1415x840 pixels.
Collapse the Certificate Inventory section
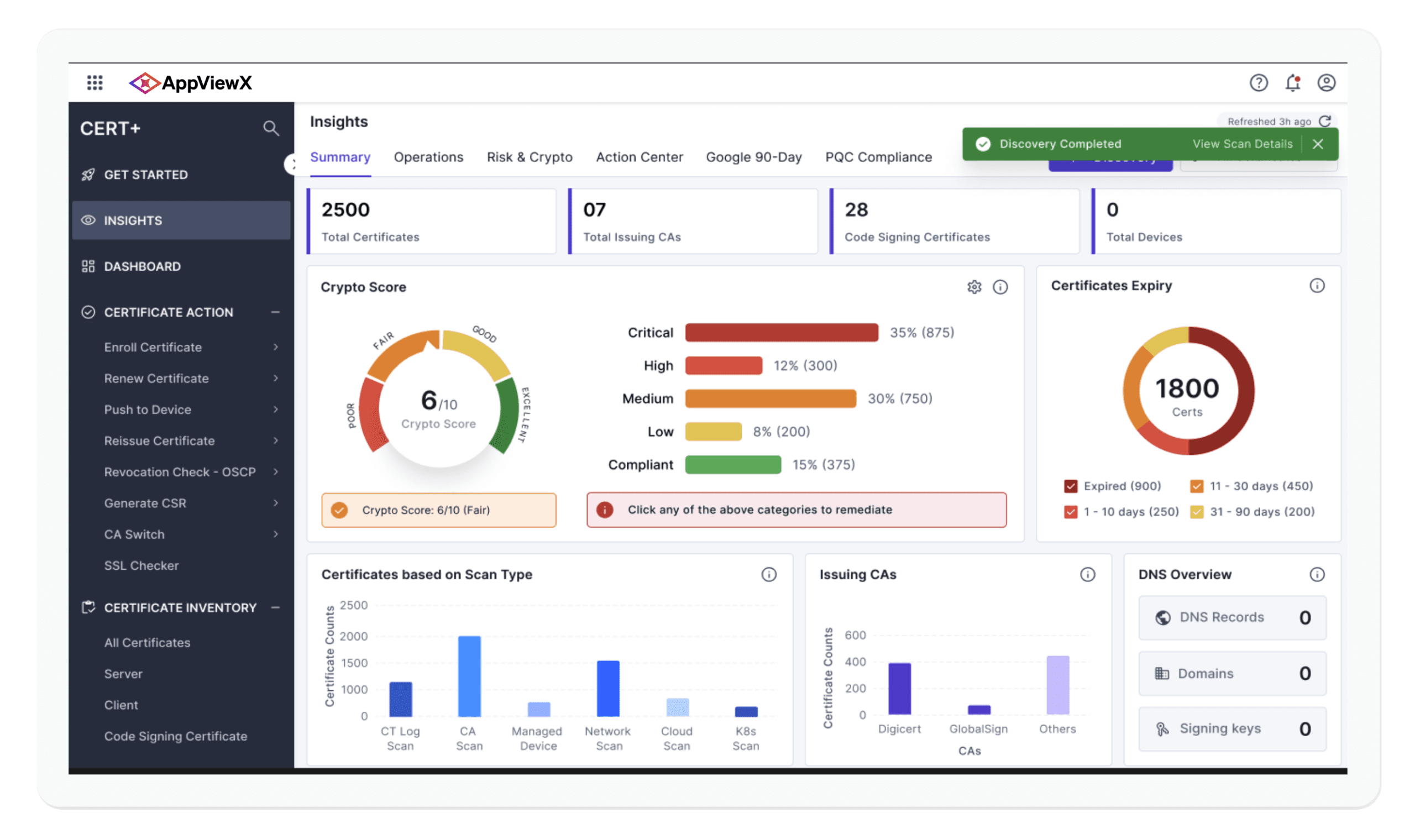click(x=275, y=607)
